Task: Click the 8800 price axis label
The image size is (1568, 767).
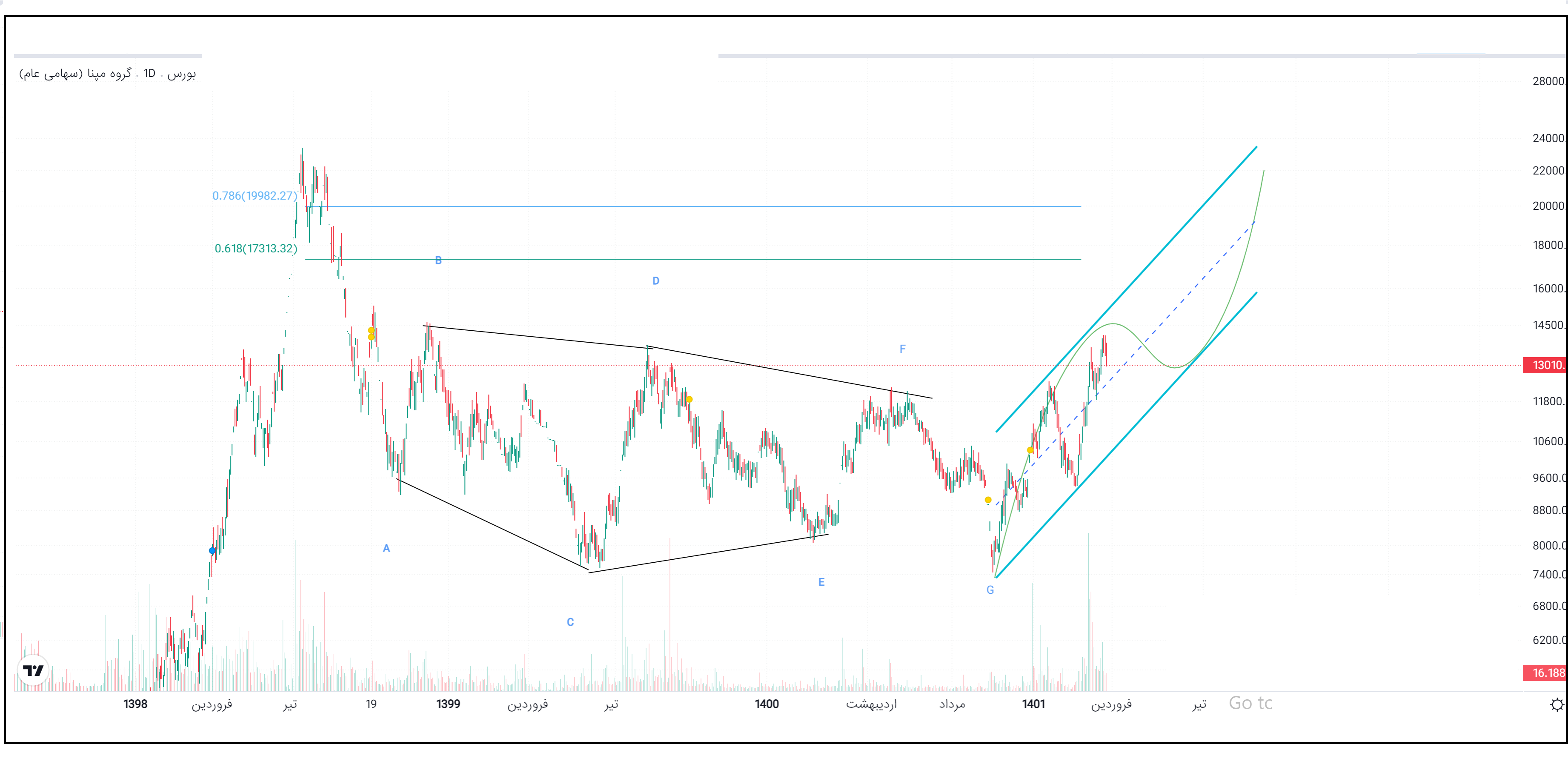Action: tap(1549, 510)
